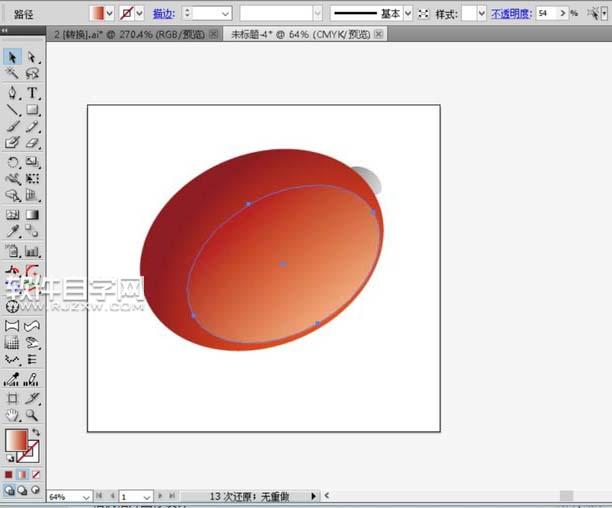This screenshot has width=612, height=508.
Task: Pick the Rectangle shape tool
Action: [32, 109]
